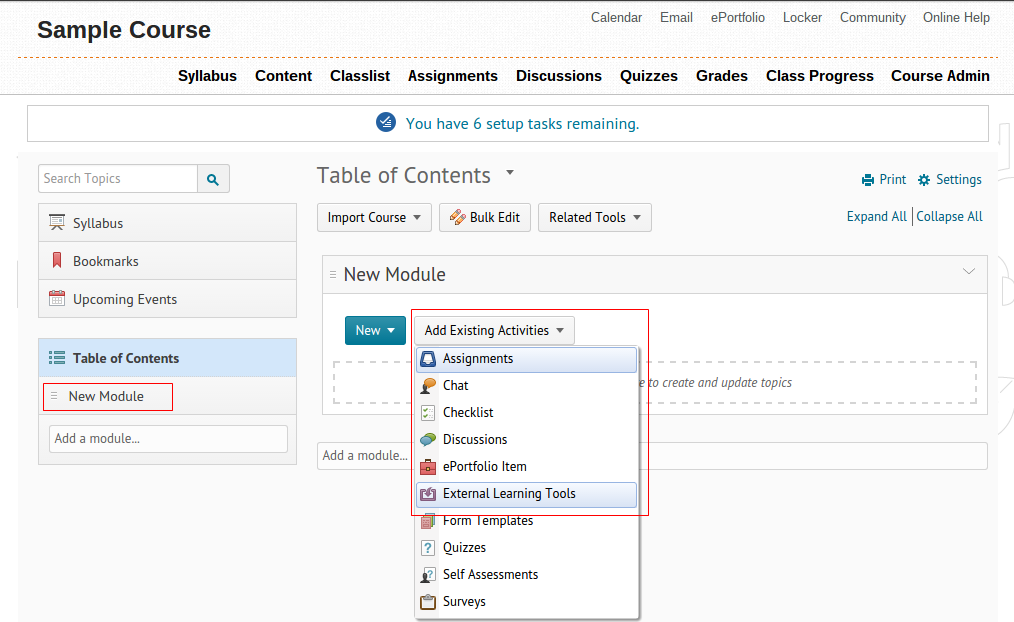
Task: Click the Checklist icon in the menu
Action: pos(428,413)
